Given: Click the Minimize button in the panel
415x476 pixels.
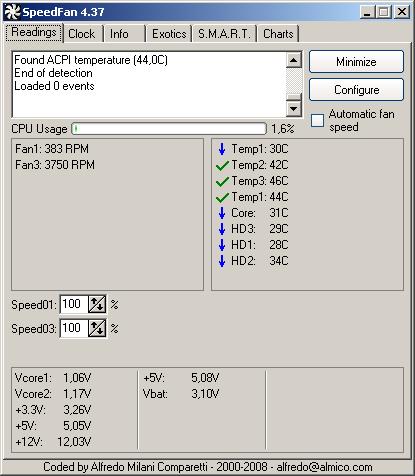Looking at the screenshot, I should pyautogui.click(x=356, y=62).
